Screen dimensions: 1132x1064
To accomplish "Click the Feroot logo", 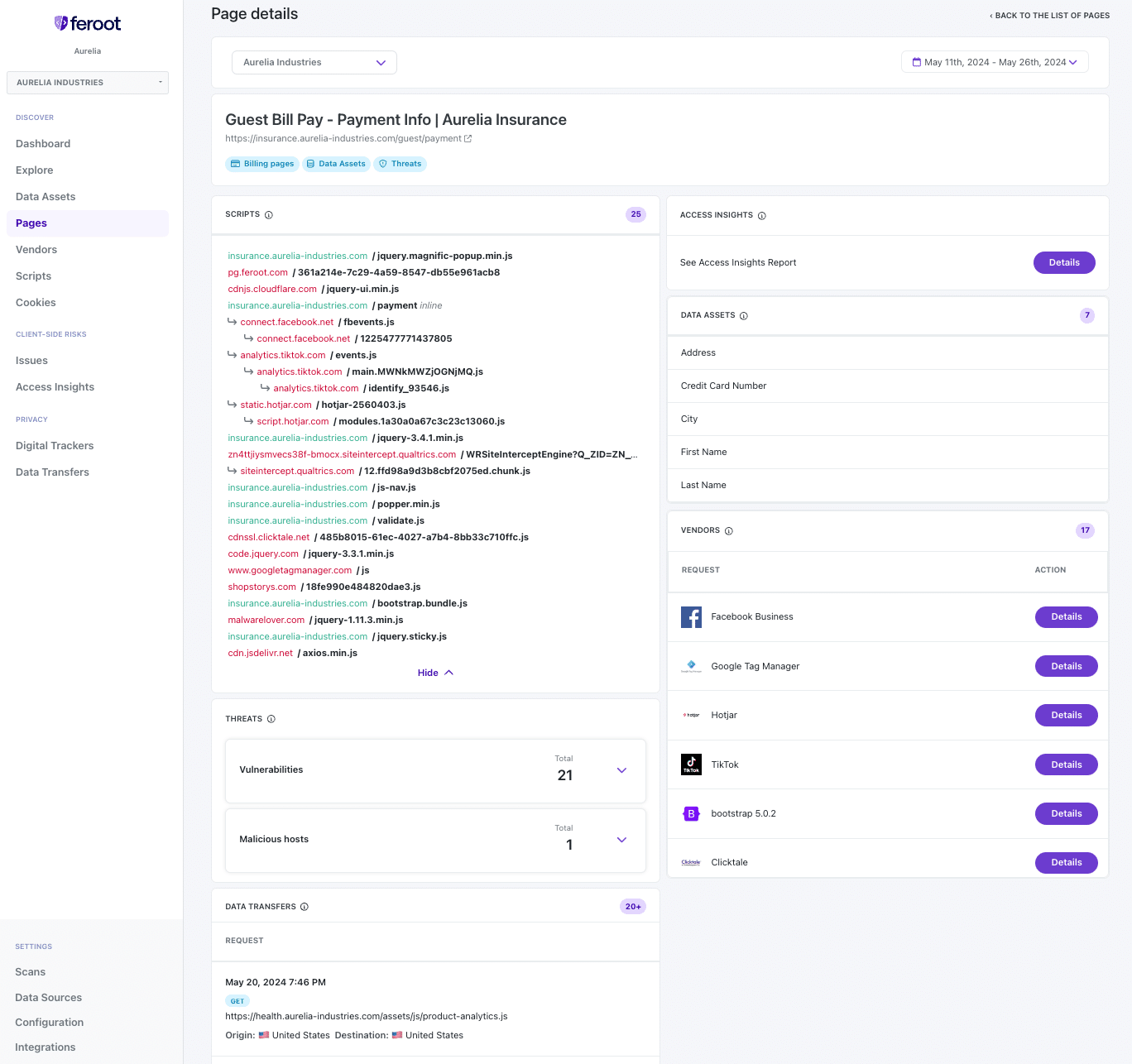I will pos(88,24).
